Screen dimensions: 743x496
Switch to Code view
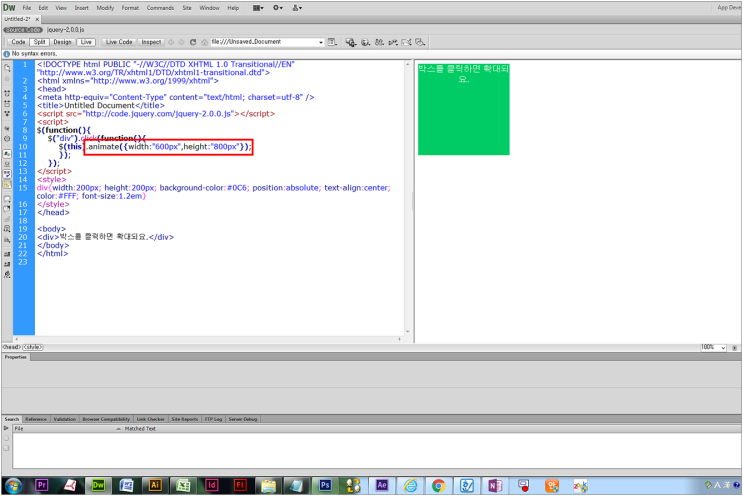pos(18,42)
